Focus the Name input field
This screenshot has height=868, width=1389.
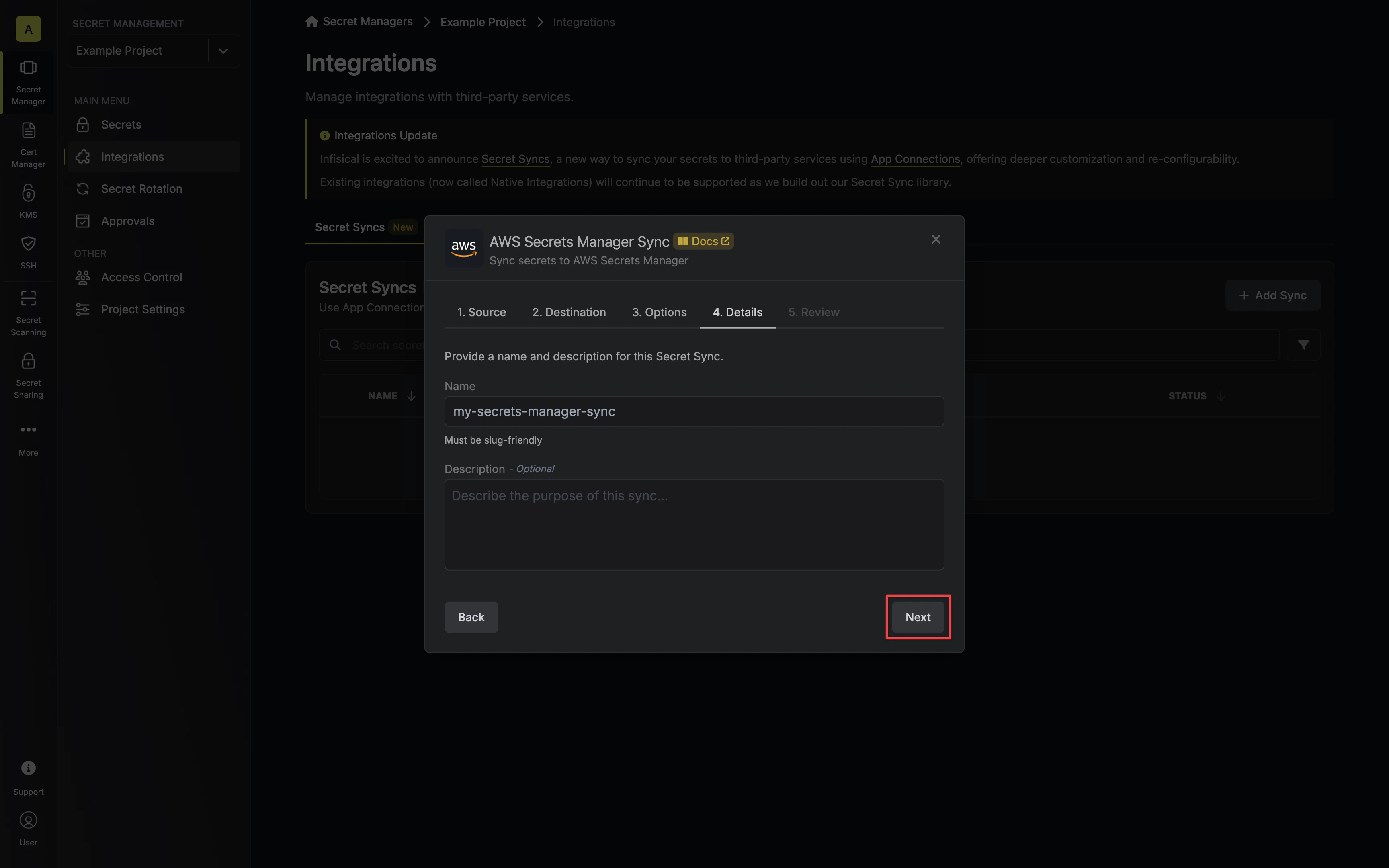pos(694,411)
